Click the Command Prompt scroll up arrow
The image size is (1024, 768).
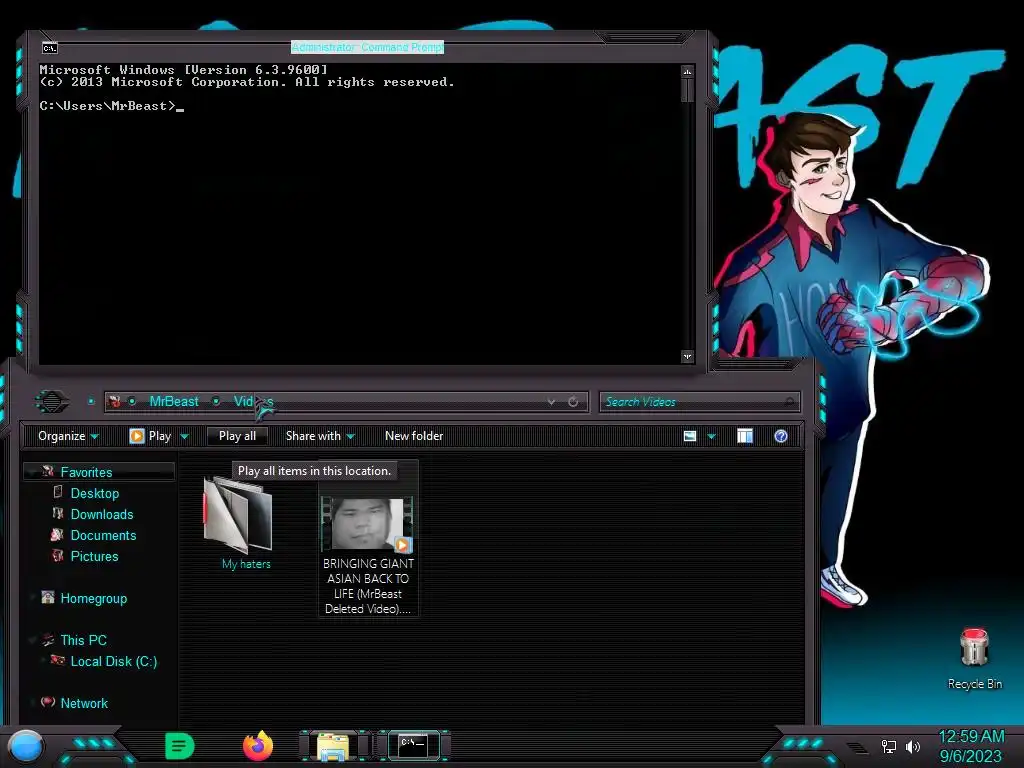click(x=687, y=71)
